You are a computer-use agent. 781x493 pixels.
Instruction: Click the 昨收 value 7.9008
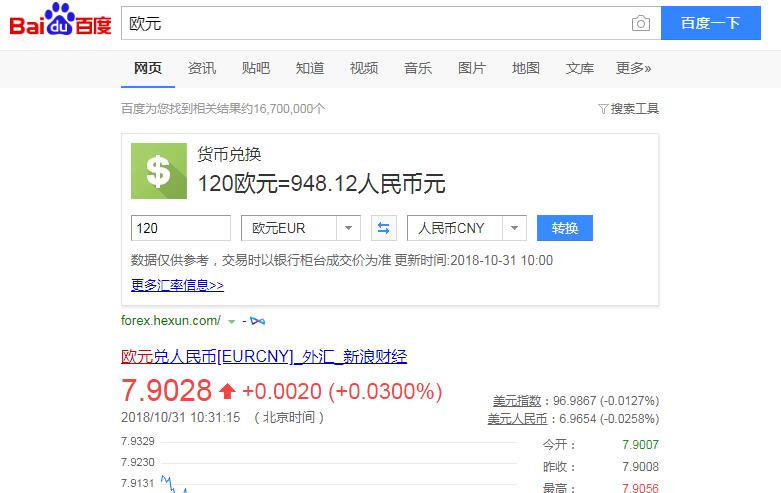[x=640, y=467]
